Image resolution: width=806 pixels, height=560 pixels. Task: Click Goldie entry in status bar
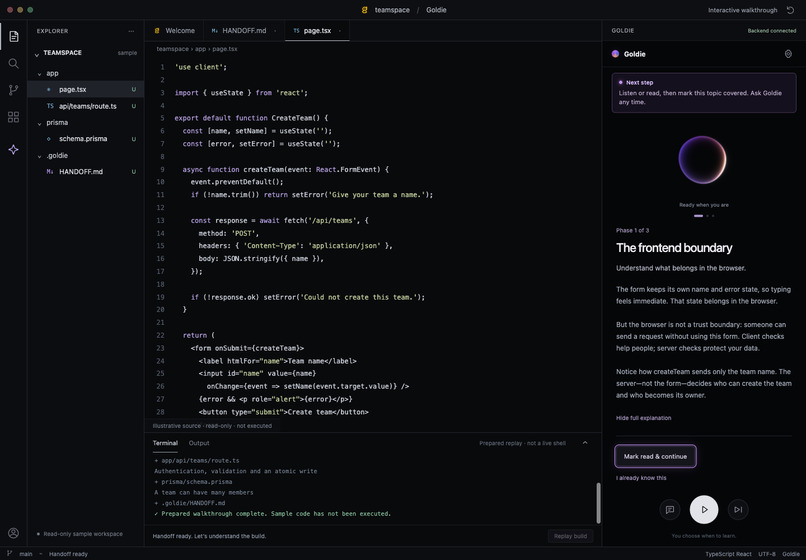point(791,554)
